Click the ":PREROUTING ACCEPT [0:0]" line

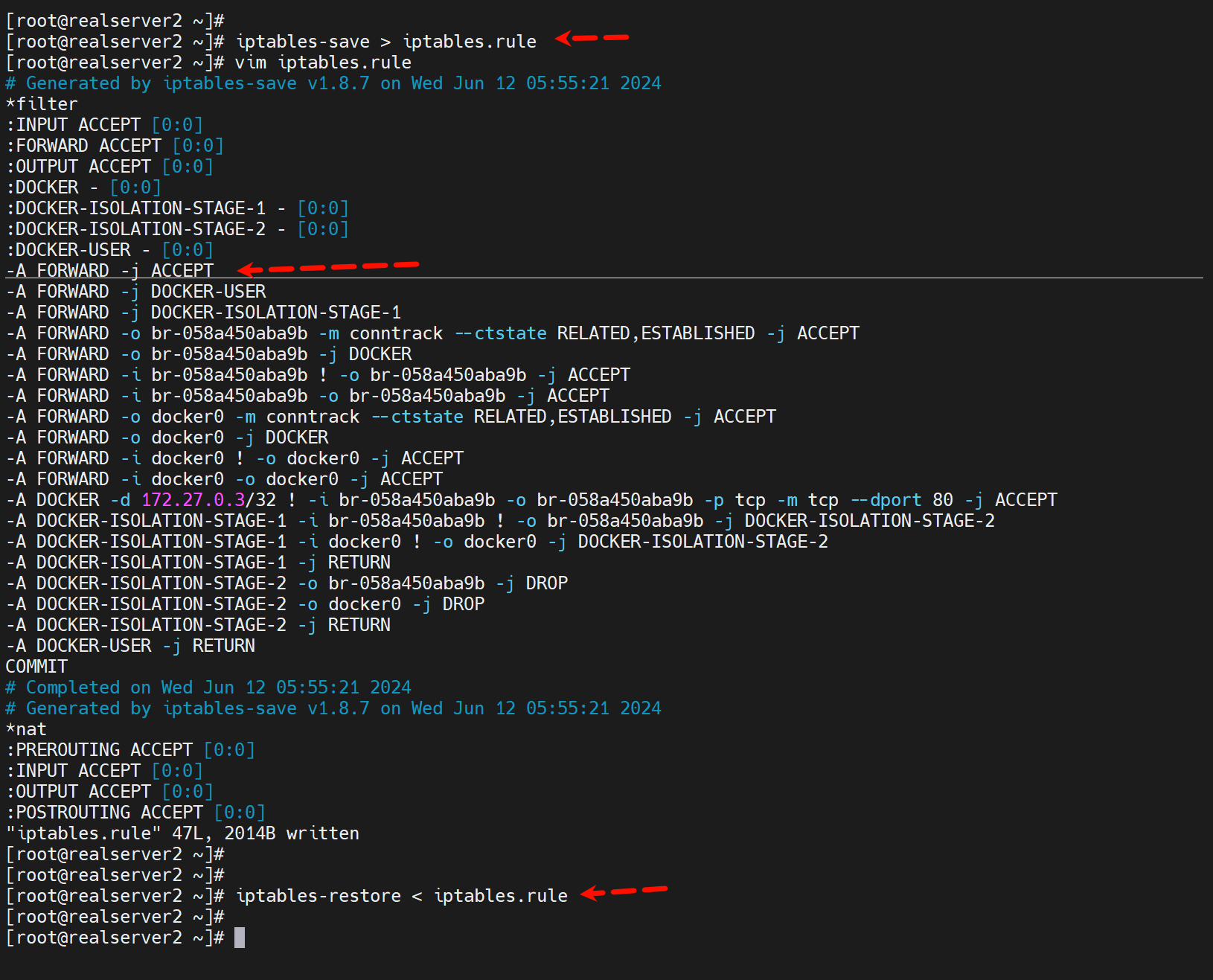[x=130, y=750]
